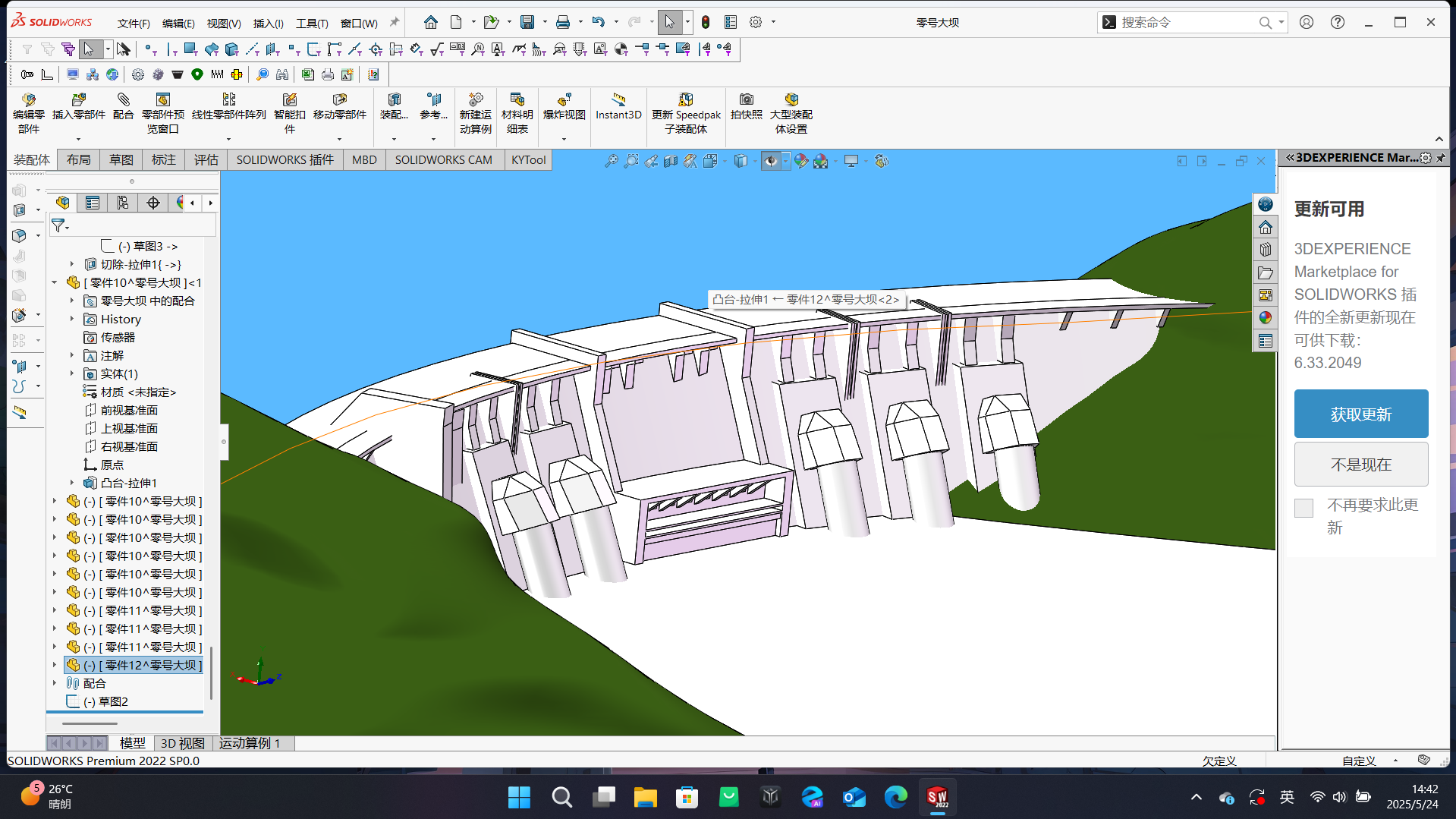The image size is (1456, 819).
Task: Check the 'Do not ask again' update checkbox
Action: pos(1303,508)
